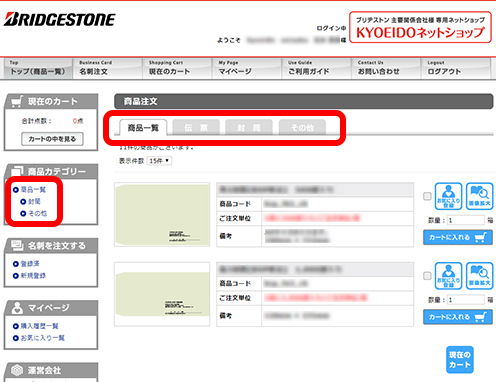This screenshot has height=382, width=496.
Task: Click second product envelope thumbnail
Action: (162, 294)
